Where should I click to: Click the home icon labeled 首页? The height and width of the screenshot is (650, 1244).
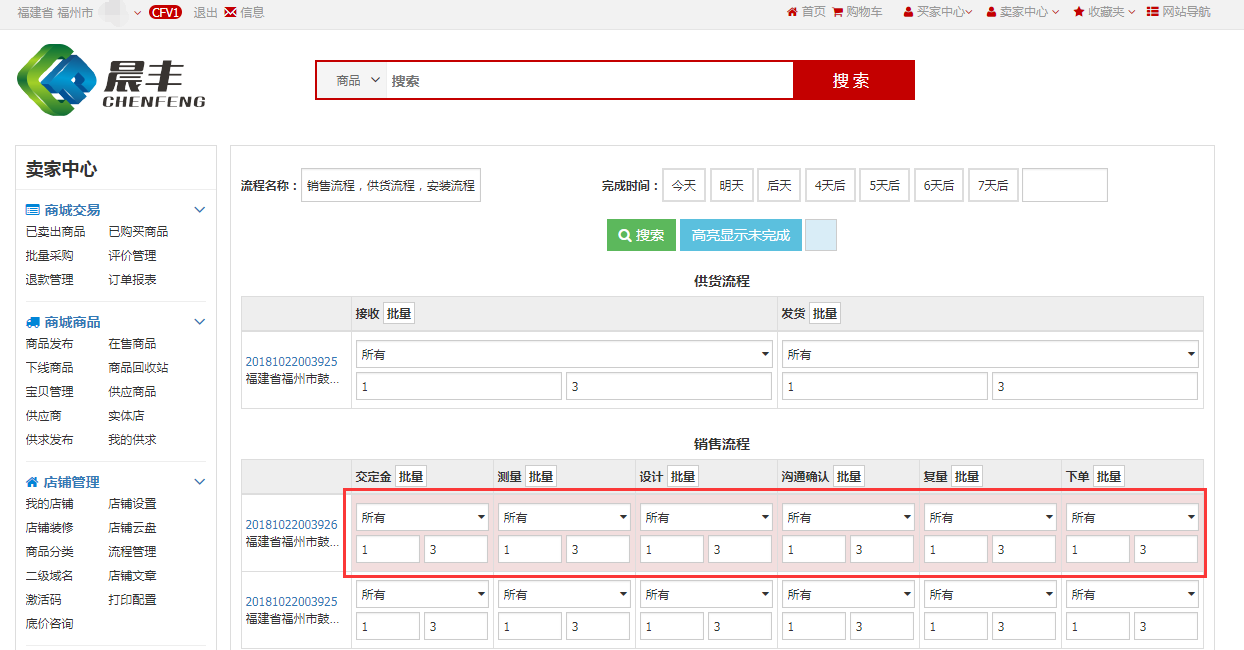pyautogui.click(x=792, y=12)
